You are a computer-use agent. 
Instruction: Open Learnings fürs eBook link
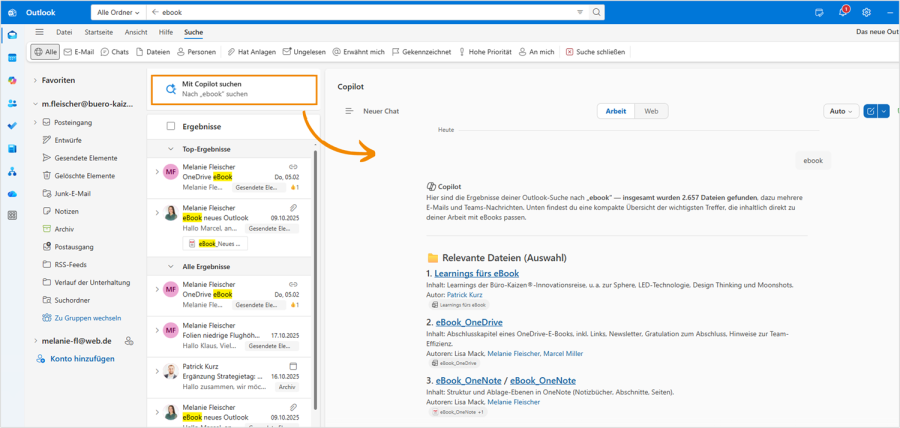click(x=476, y=273)
